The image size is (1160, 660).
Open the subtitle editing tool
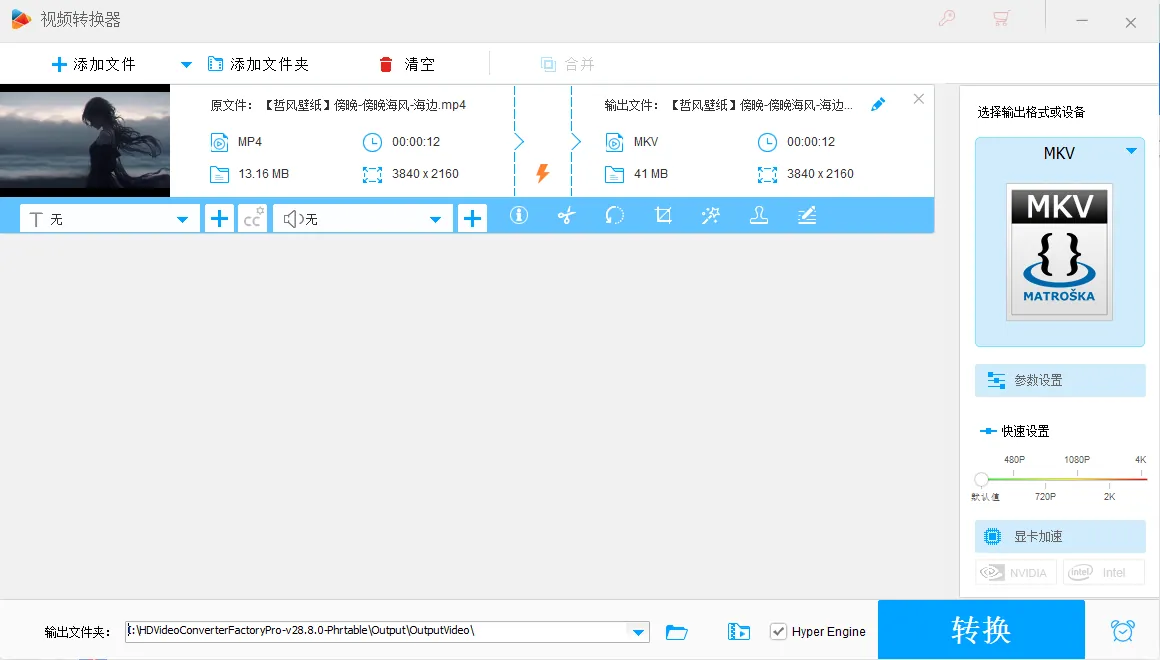click(x=807, y=215)
